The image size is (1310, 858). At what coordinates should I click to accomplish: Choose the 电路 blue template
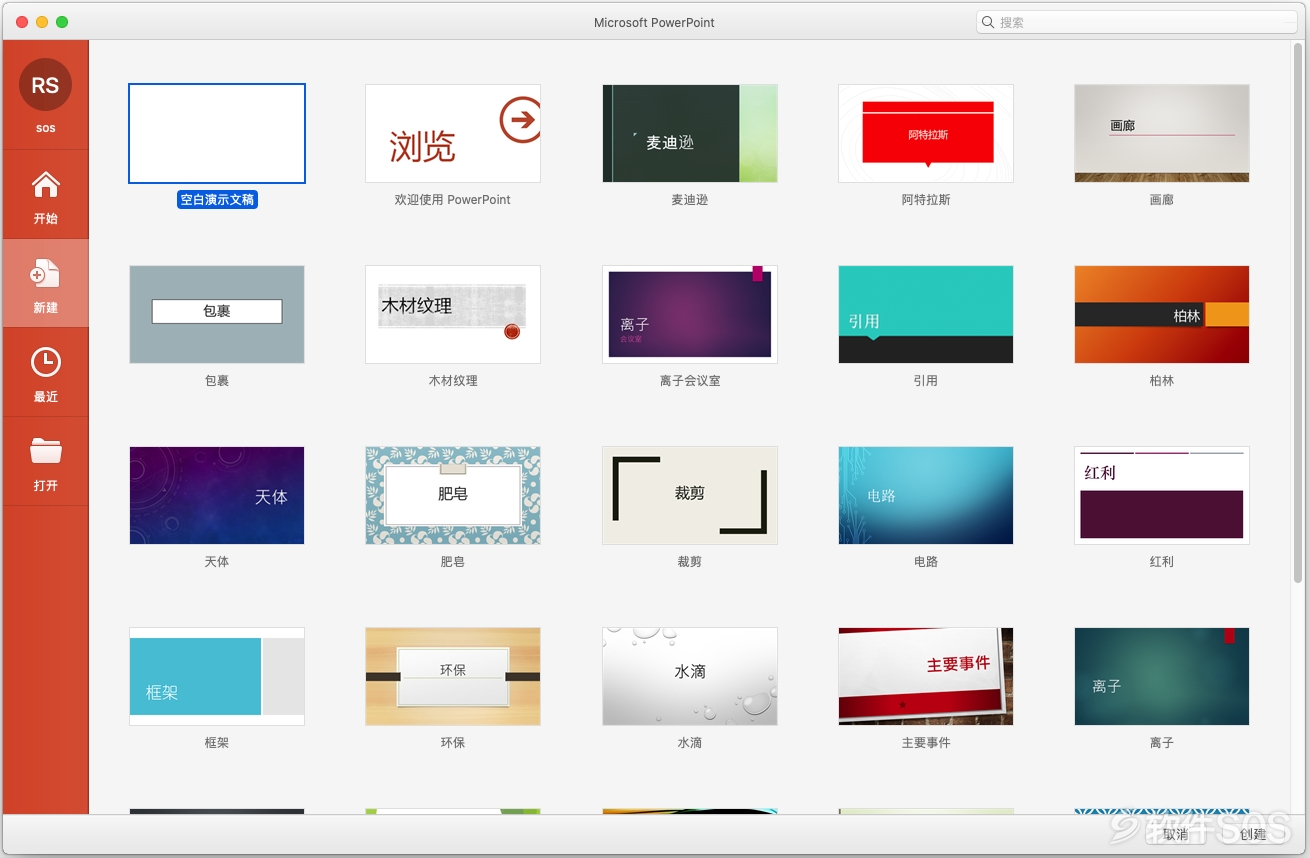(x=926, y=496)
